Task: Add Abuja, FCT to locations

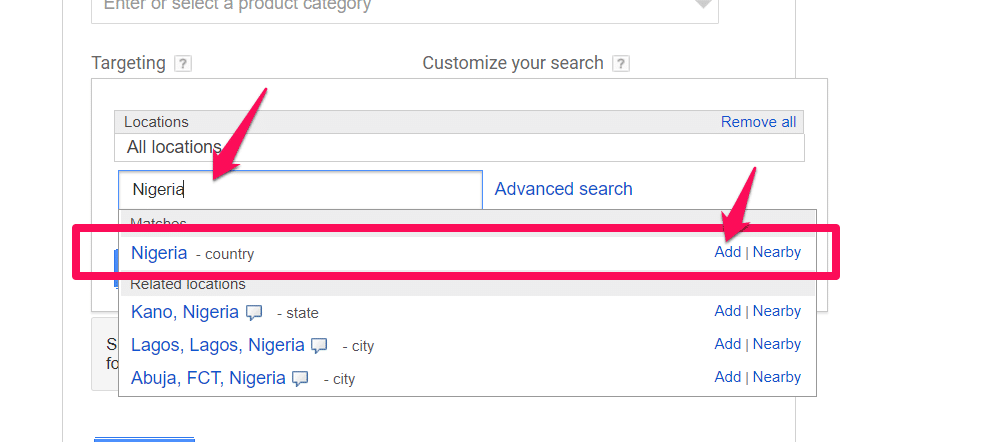Action: [728, 377]
